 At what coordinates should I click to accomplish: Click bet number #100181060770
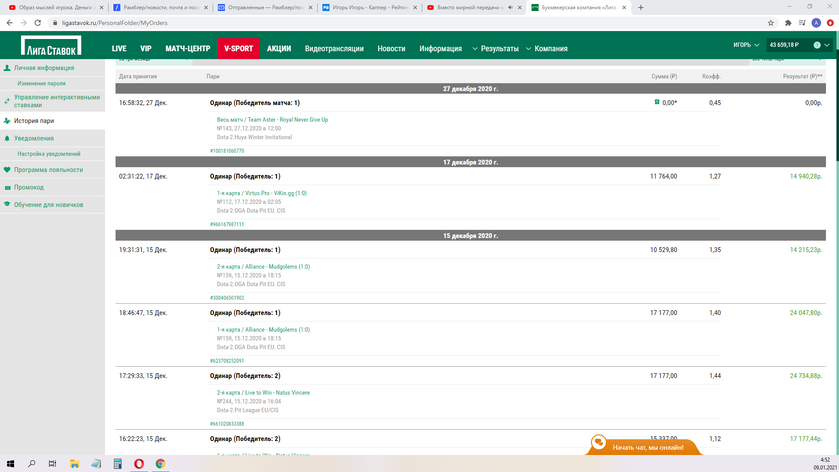pos(227,151)
